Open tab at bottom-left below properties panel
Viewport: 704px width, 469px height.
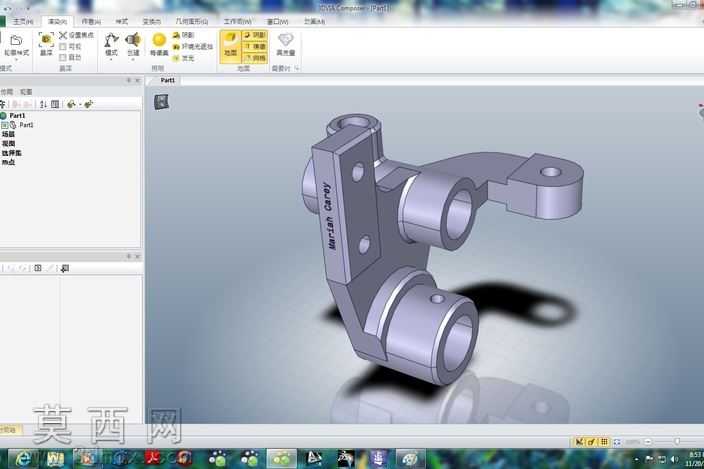pyautogui.click(x=9, y=430)
